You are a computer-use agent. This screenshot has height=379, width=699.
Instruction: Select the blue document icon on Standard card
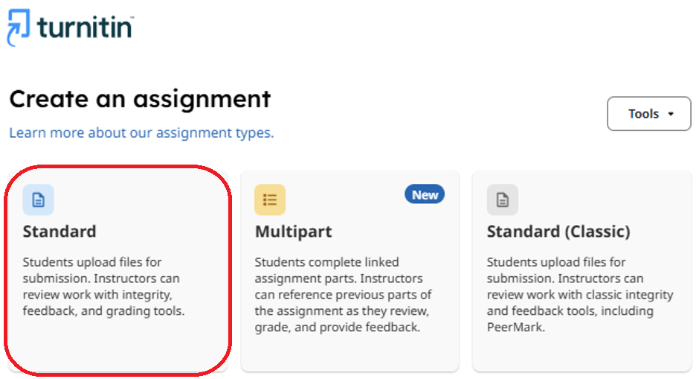tap(38, 200)
